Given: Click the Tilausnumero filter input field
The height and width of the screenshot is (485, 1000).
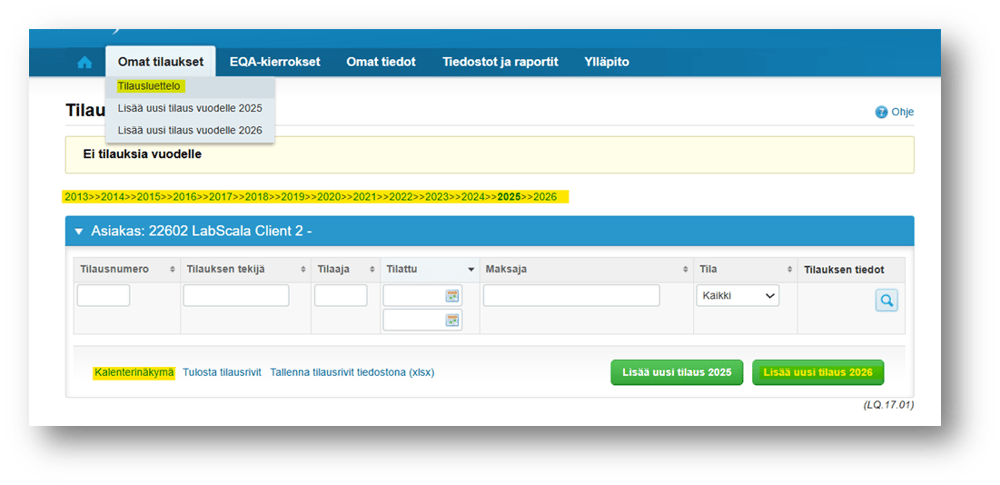Looking at the screenshot, I should coord(103,296).
